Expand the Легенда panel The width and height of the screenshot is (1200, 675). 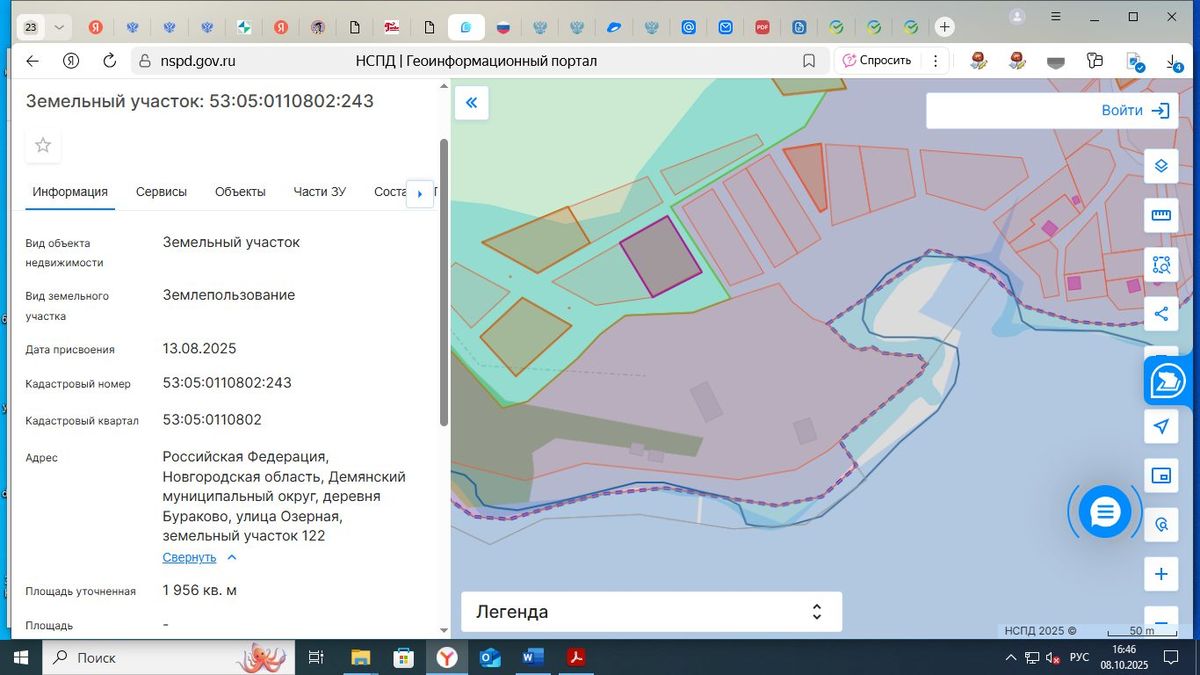point(651,612)
